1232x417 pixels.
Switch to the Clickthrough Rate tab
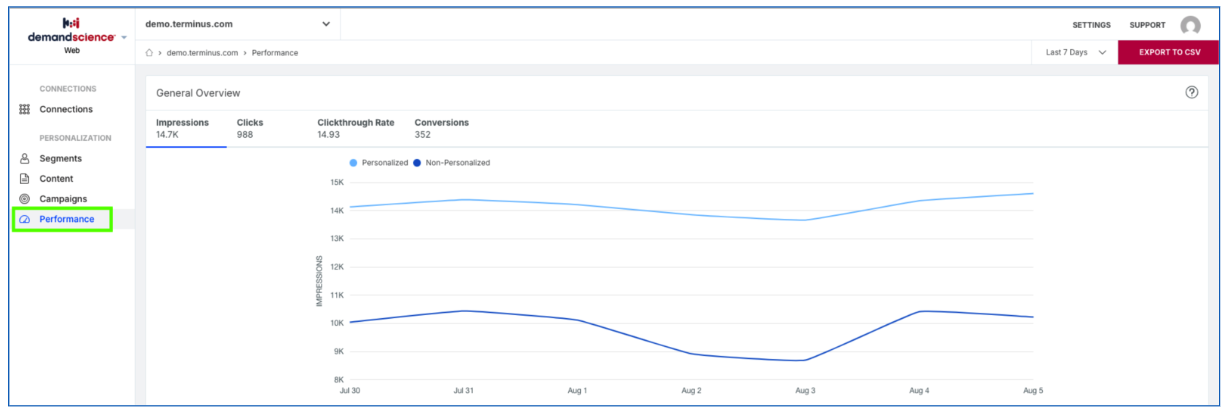click(356, 128)
